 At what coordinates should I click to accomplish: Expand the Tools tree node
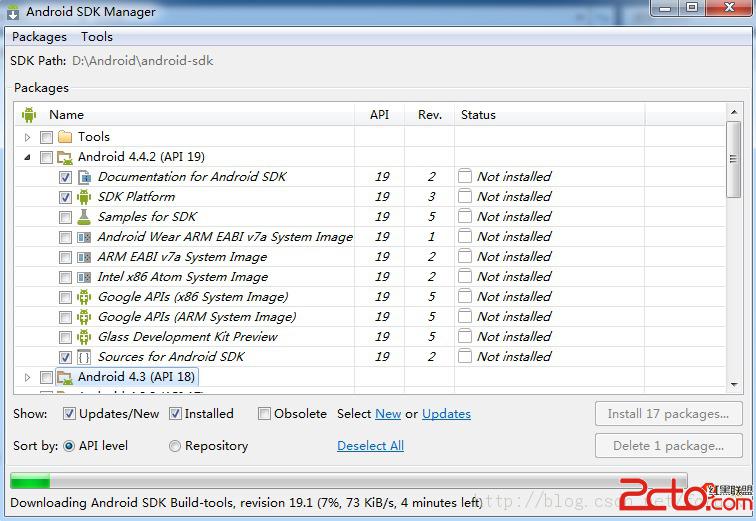tap(27, 137)
